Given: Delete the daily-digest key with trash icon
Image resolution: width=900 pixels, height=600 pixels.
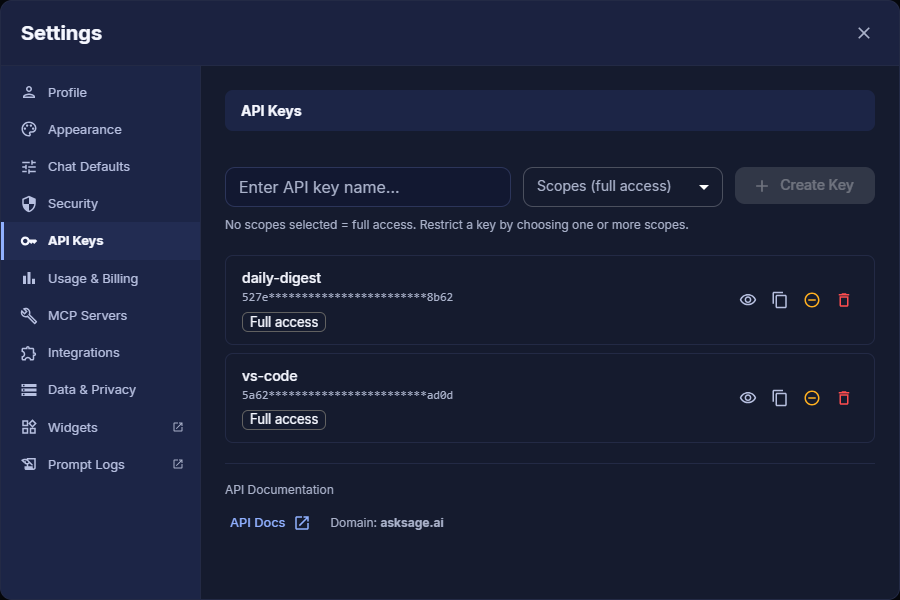Looking at the screenshot, I should point(844,300).
